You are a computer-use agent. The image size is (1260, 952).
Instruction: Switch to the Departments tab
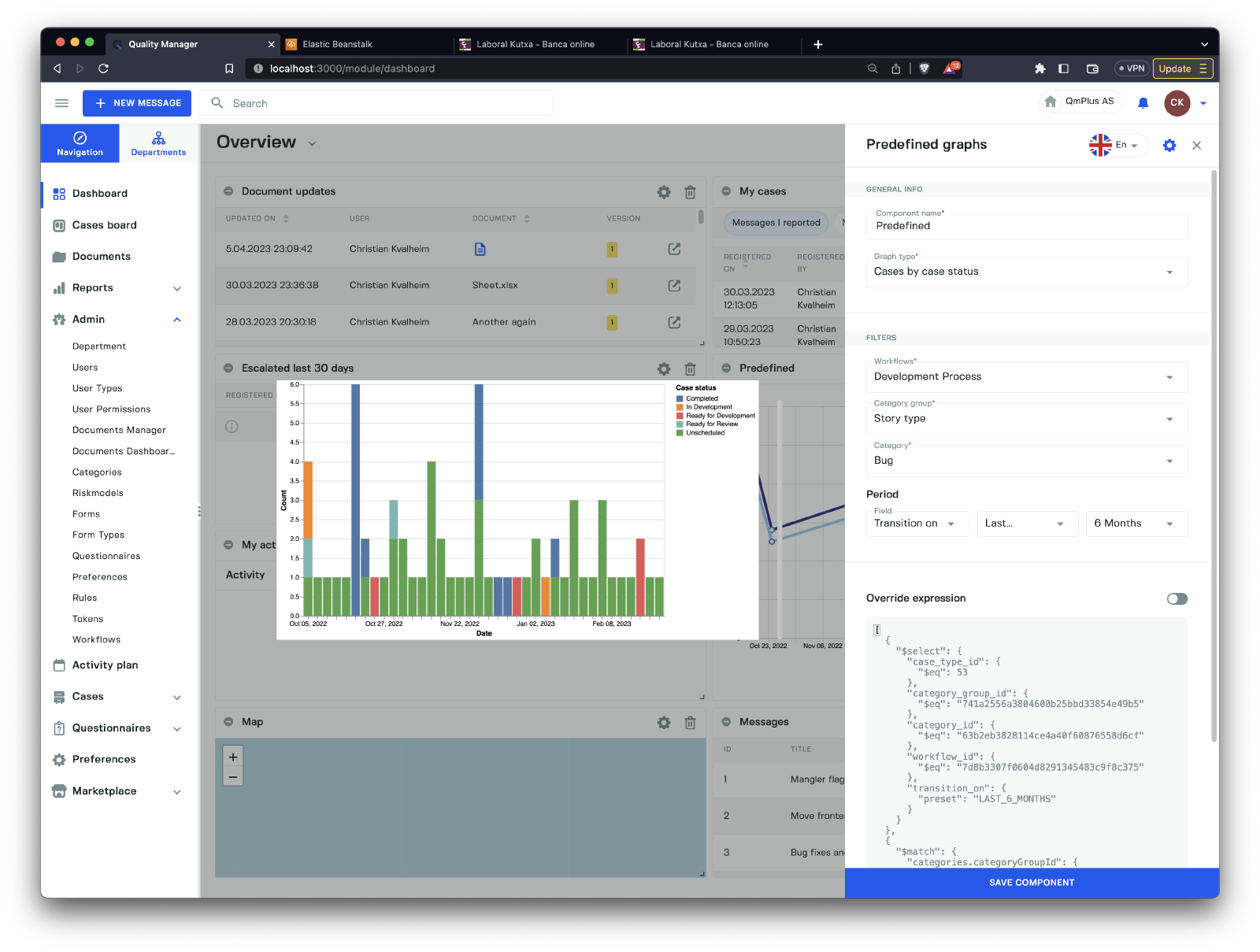coord(158,143)
